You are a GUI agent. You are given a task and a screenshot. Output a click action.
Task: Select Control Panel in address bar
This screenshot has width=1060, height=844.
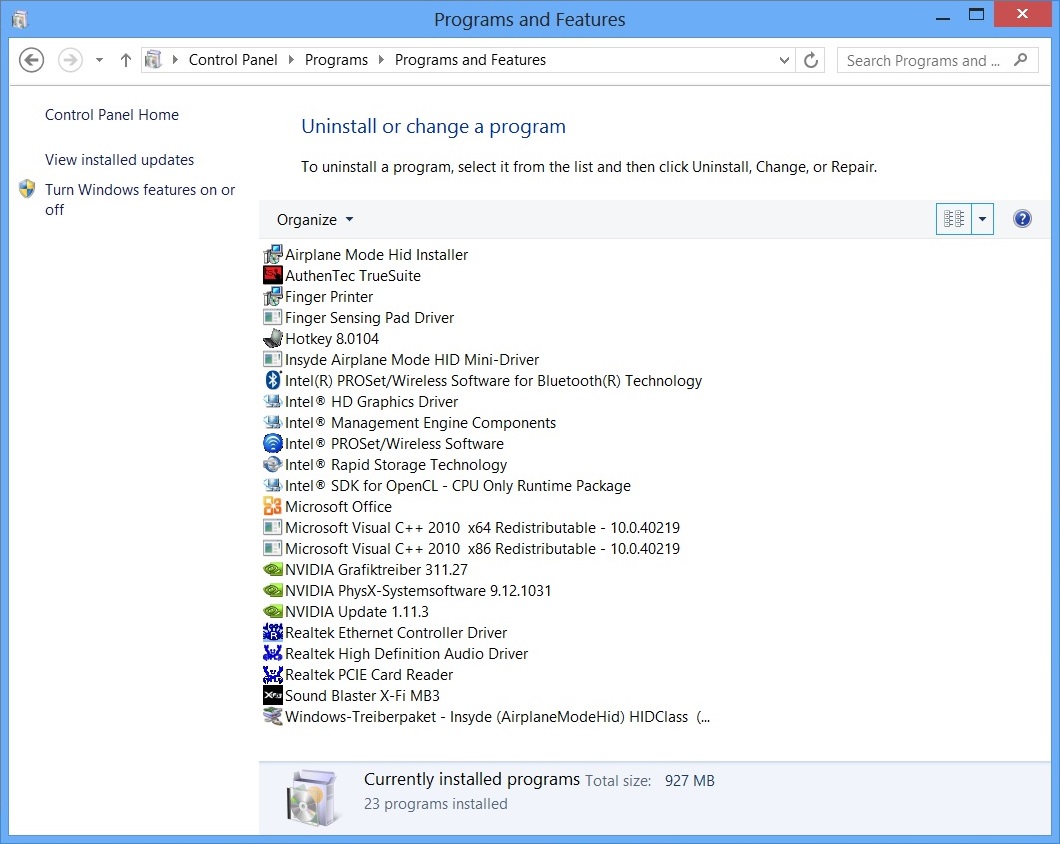click(233, 60)
